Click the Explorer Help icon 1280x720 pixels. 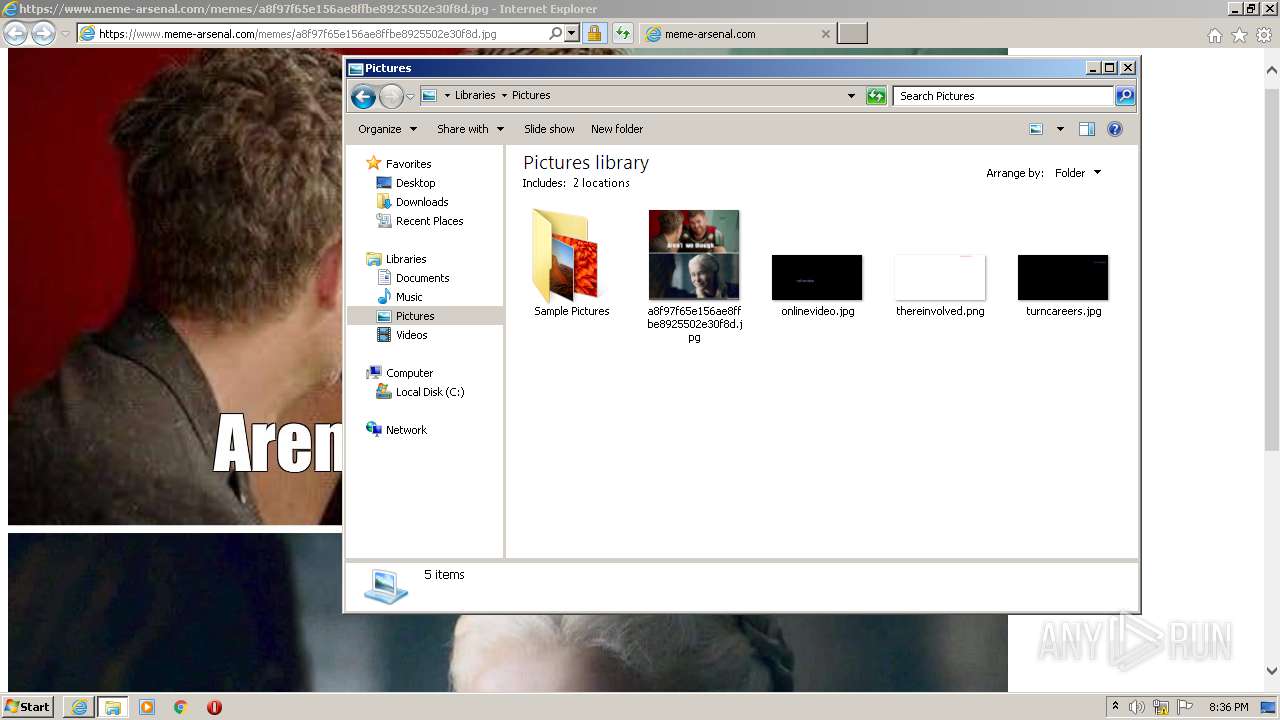(x=1115, y=129)
